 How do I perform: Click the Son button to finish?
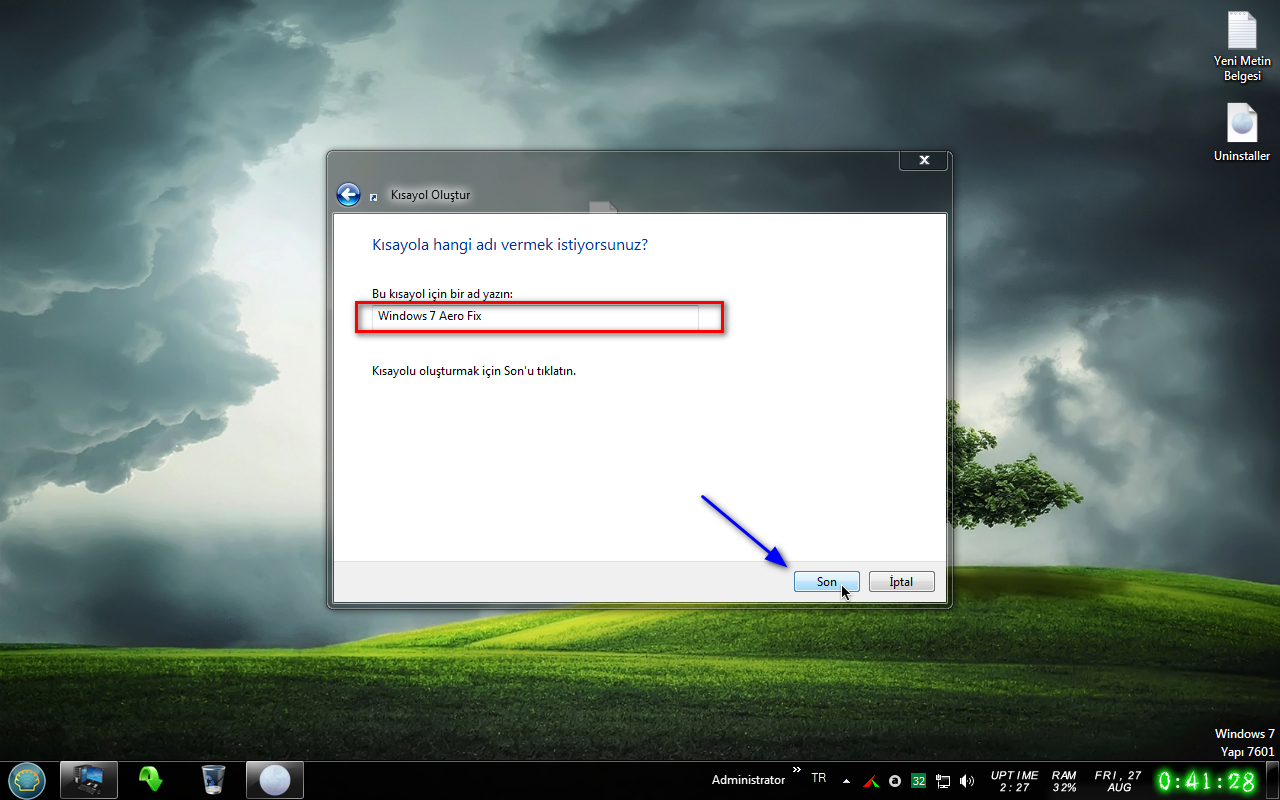(x=826, y=582)
